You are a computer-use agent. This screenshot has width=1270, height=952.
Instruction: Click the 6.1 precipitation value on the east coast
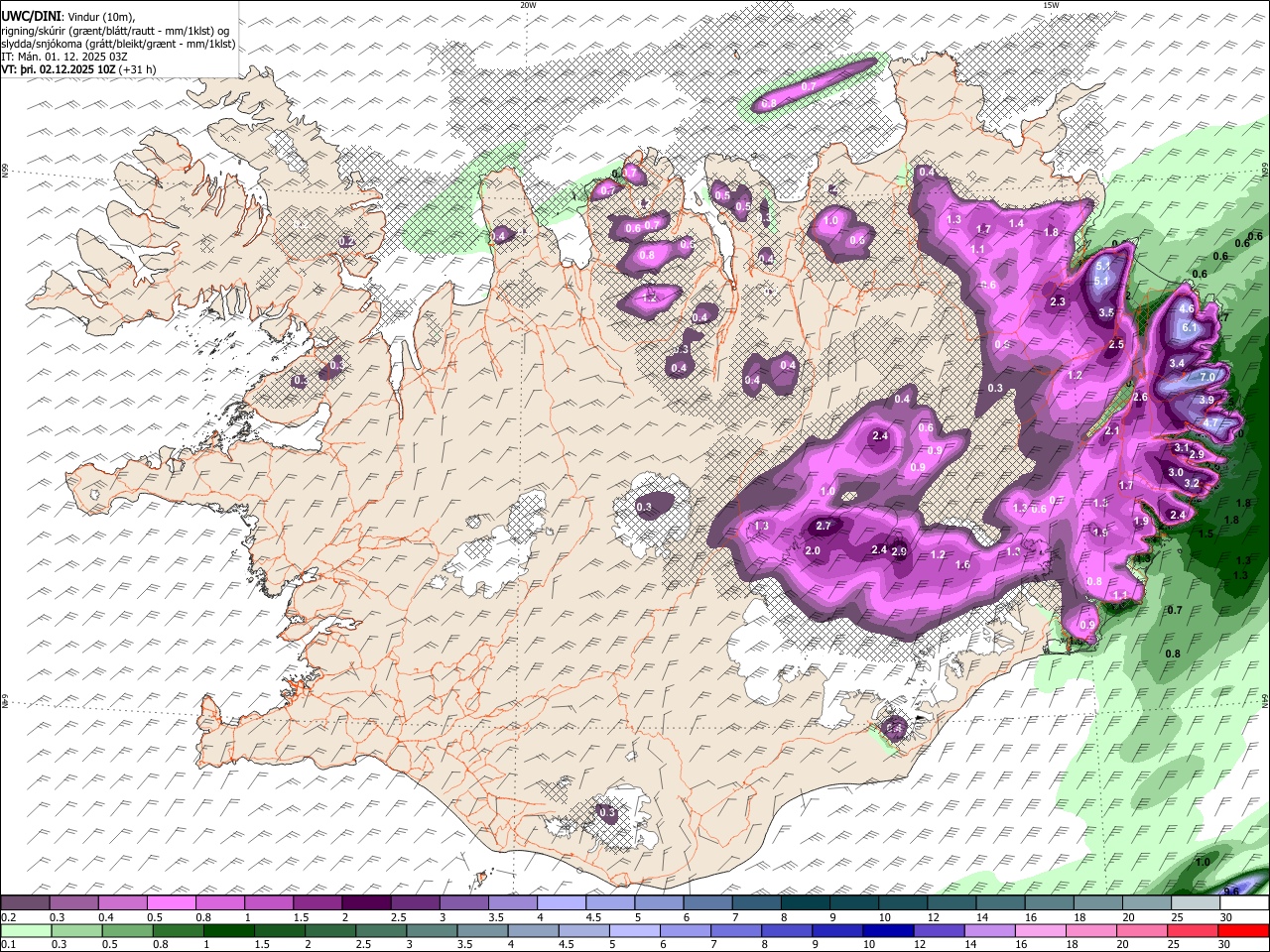[x=1192, y=328]
